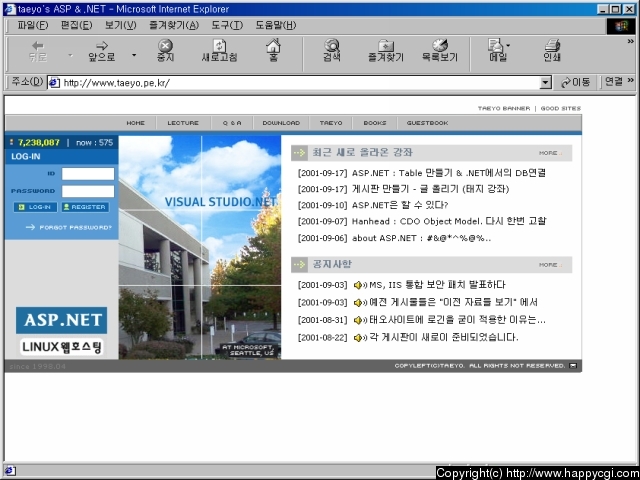The height and width of the screenshot is (480, 640).
Task: Click the Mail (메일) toolbar icon
Action: [x=496, y=45]
